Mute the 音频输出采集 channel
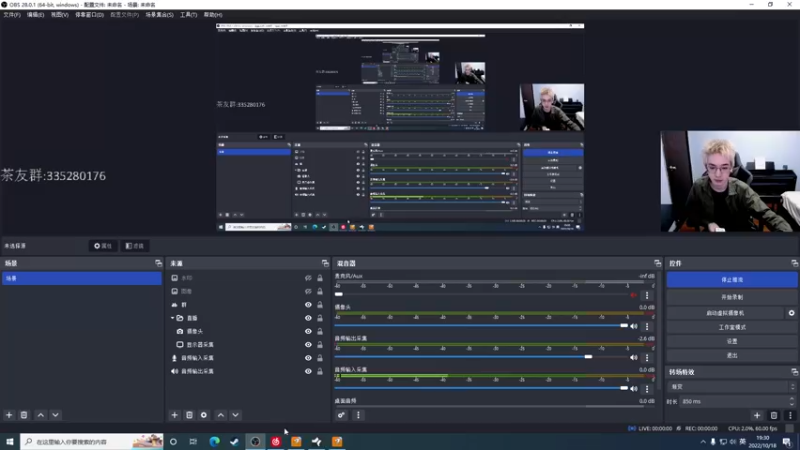 (634, 358)
